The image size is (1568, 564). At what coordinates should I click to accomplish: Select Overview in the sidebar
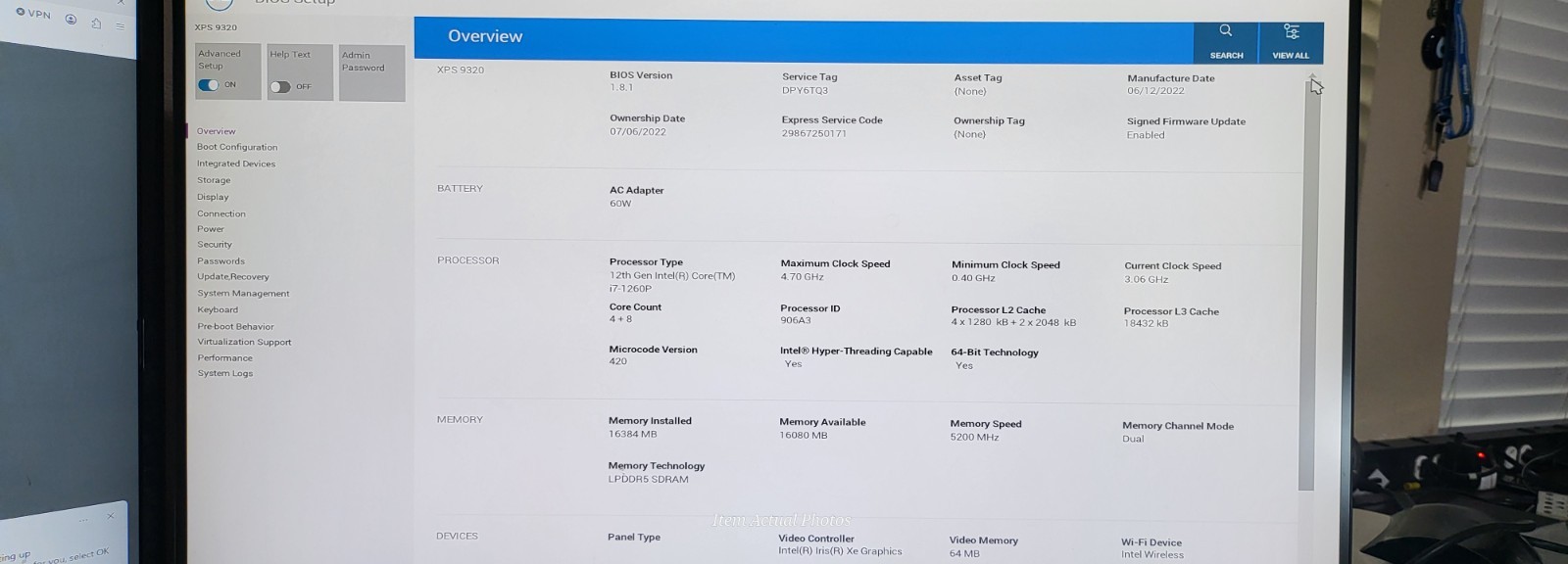pos(216,131)
